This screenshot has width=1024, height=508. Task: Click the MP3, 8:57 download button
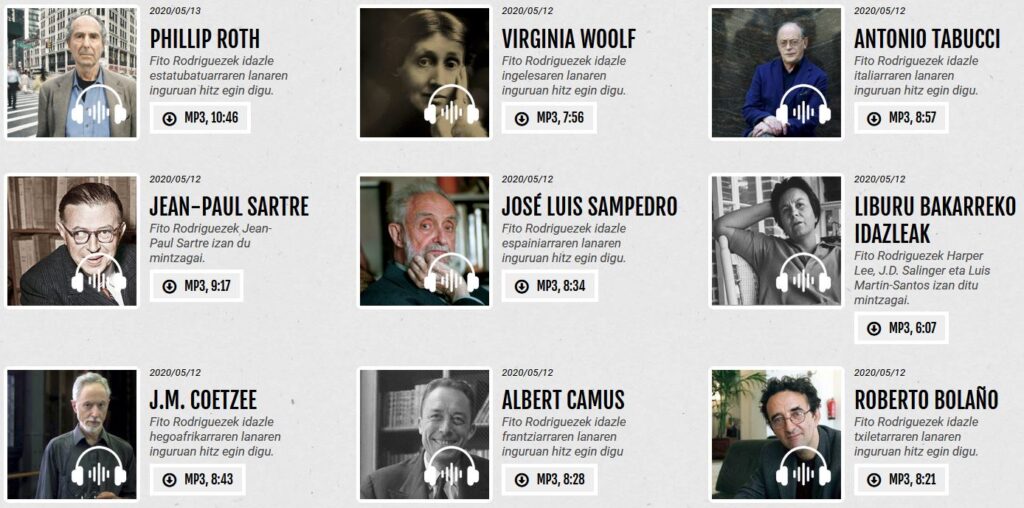point(901,118)
